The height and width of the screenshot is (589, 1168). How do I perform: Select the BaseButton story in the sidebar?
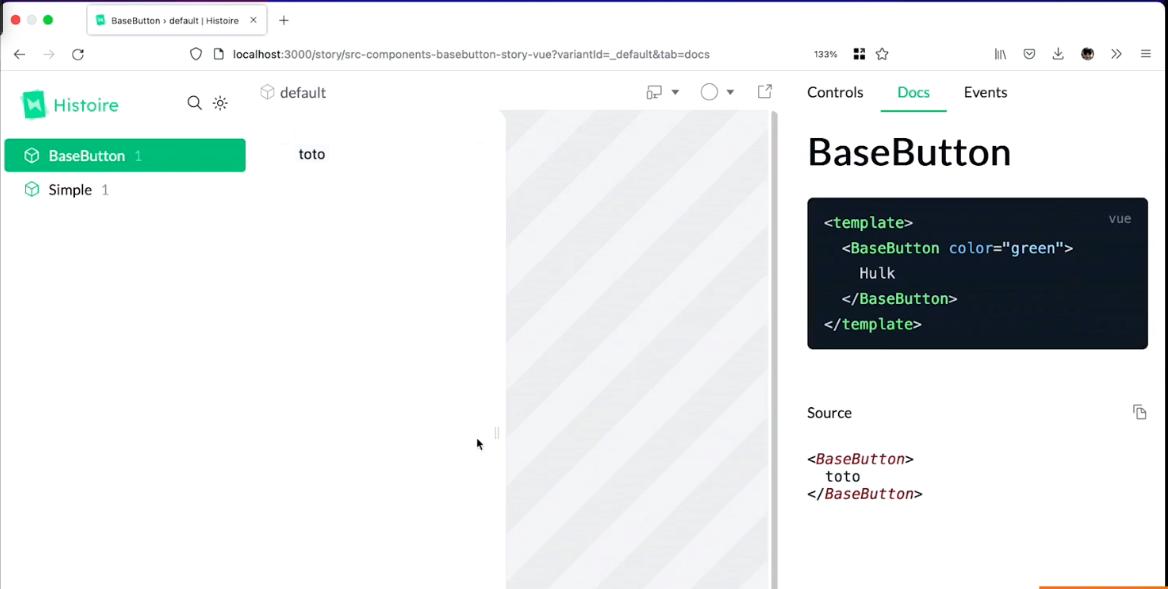pyautogui.click(x=87, y=156)
